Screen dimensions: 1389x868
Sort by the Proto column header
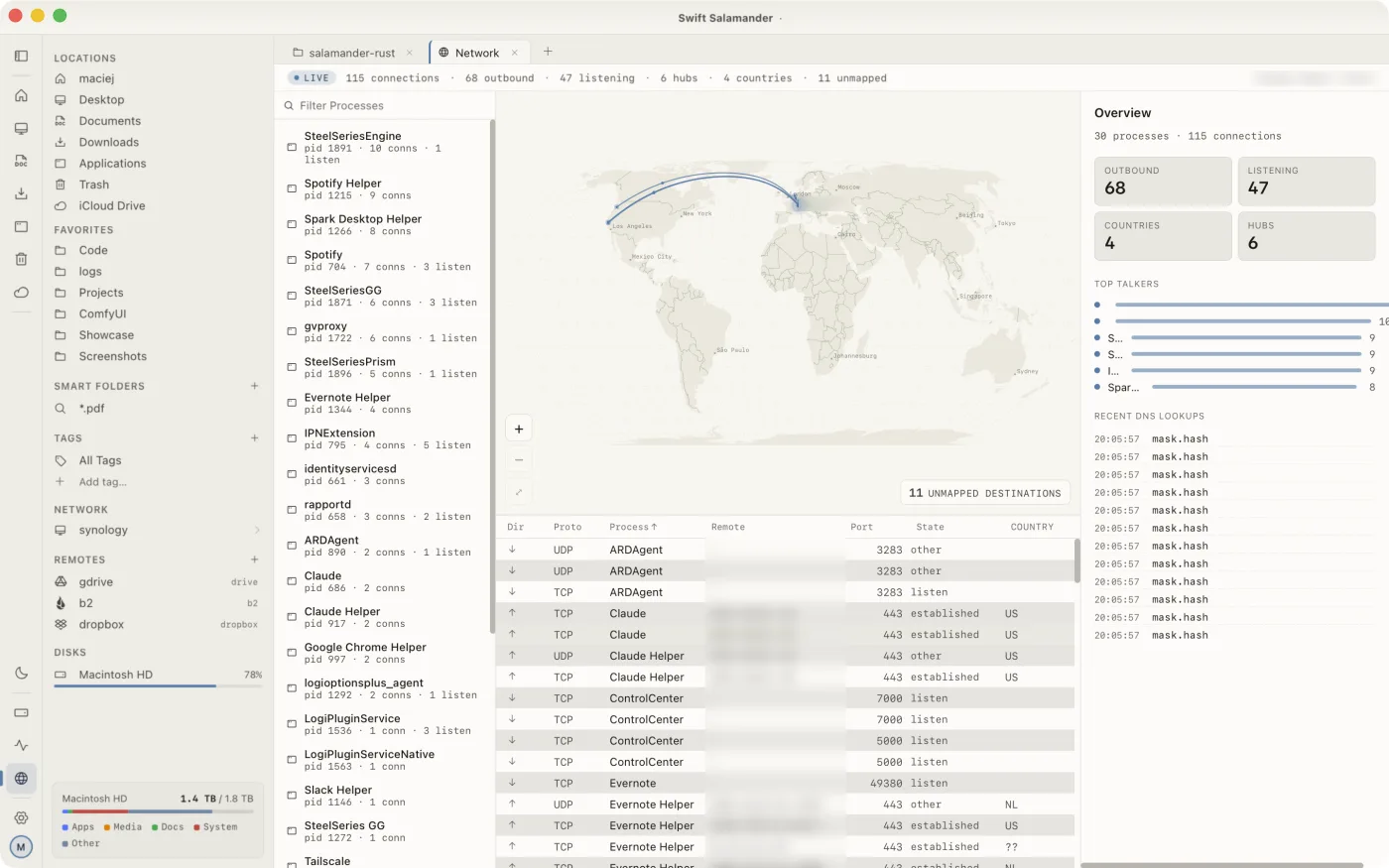point(568,527)
